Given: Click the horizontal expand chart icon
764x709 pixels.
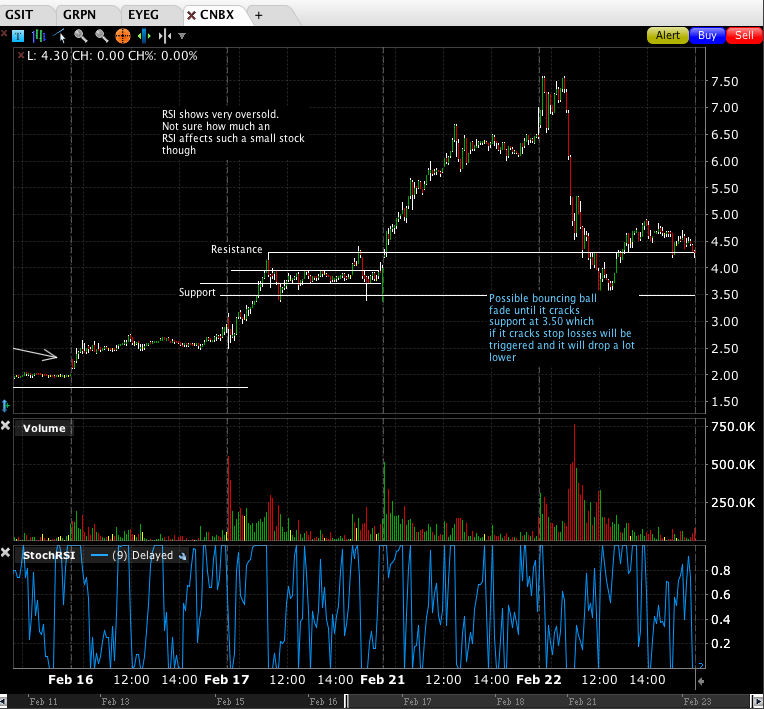Looking at the screenshot, I should (144, 36).
